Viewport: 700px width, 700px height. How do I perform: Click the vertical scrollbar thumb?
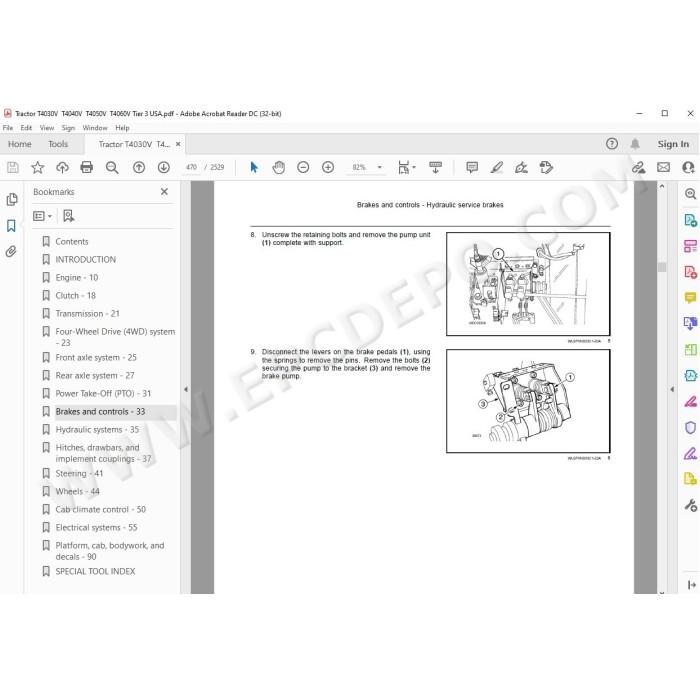point(662,267)
